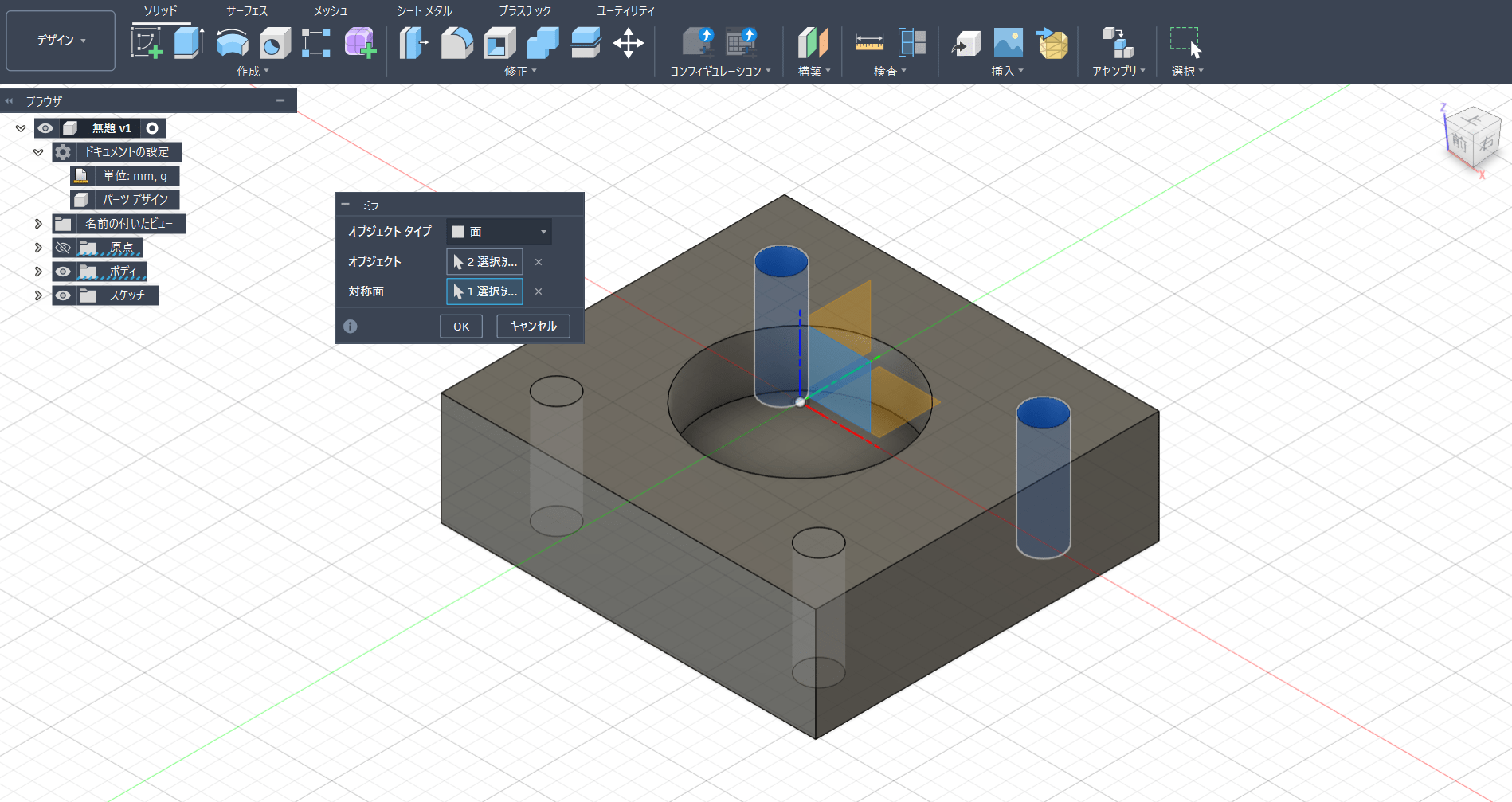The image size is (1512, 802).
Task: Select the Hole tool
Action: click(x=275, y=43)
